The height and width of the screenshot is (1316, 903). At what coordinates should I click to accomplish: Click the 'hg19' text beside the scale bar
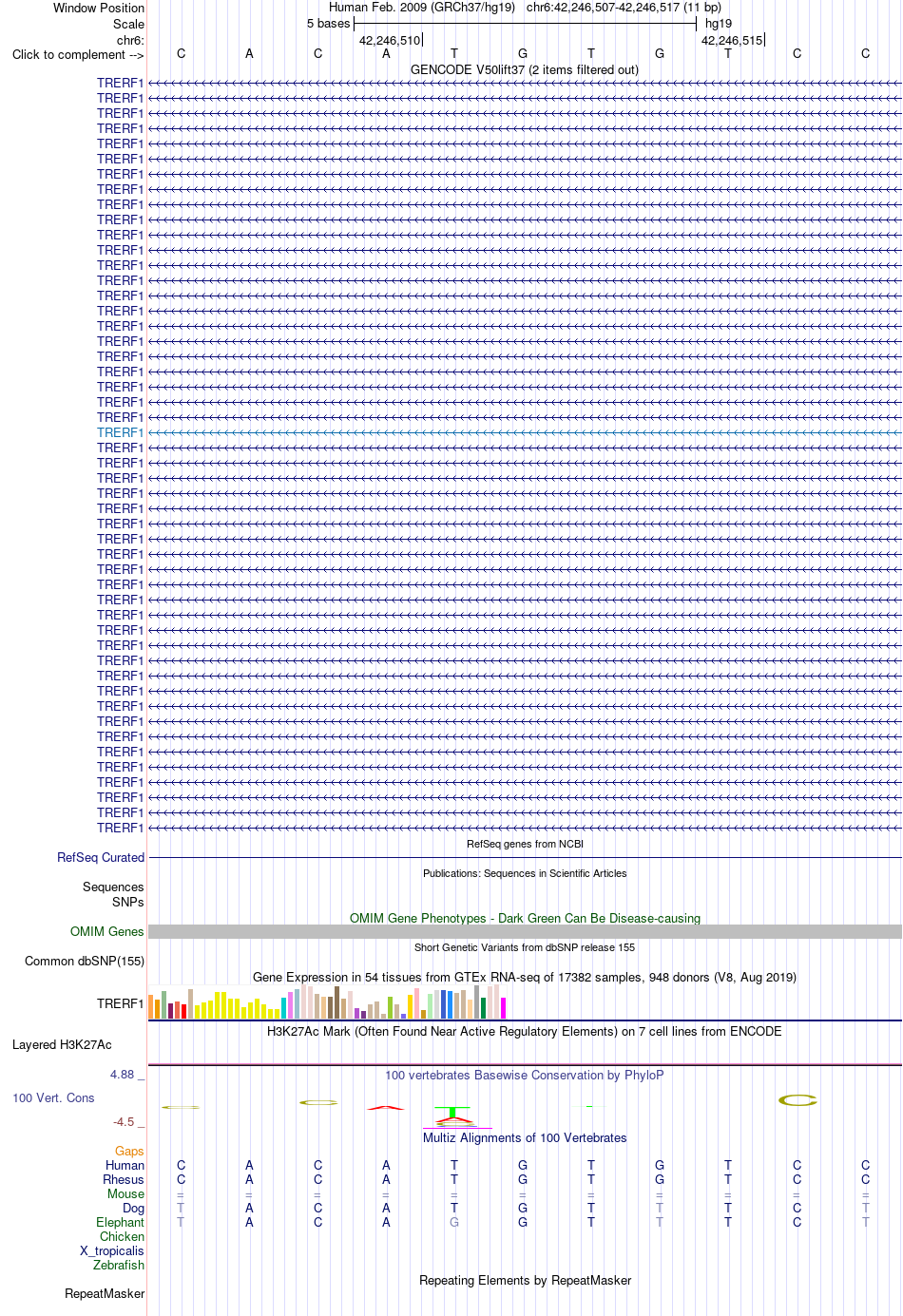point(719,23)
